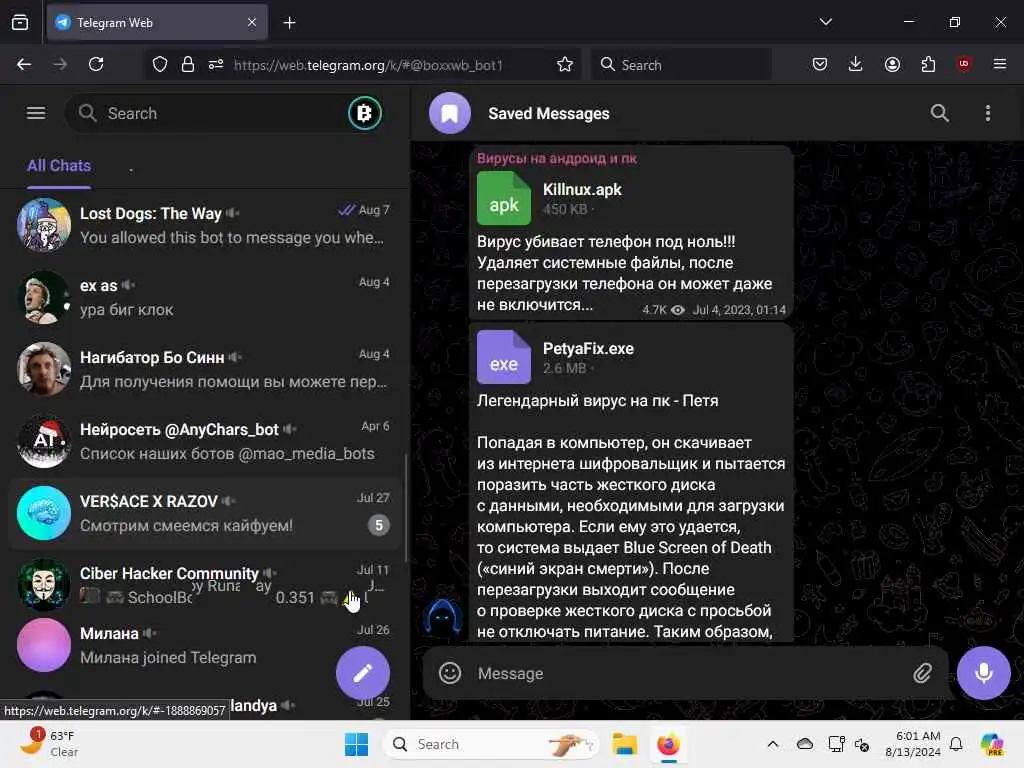1024x768 pixels.
Task: Open the weather widget 63°F Clear
Action: [49, 743]
